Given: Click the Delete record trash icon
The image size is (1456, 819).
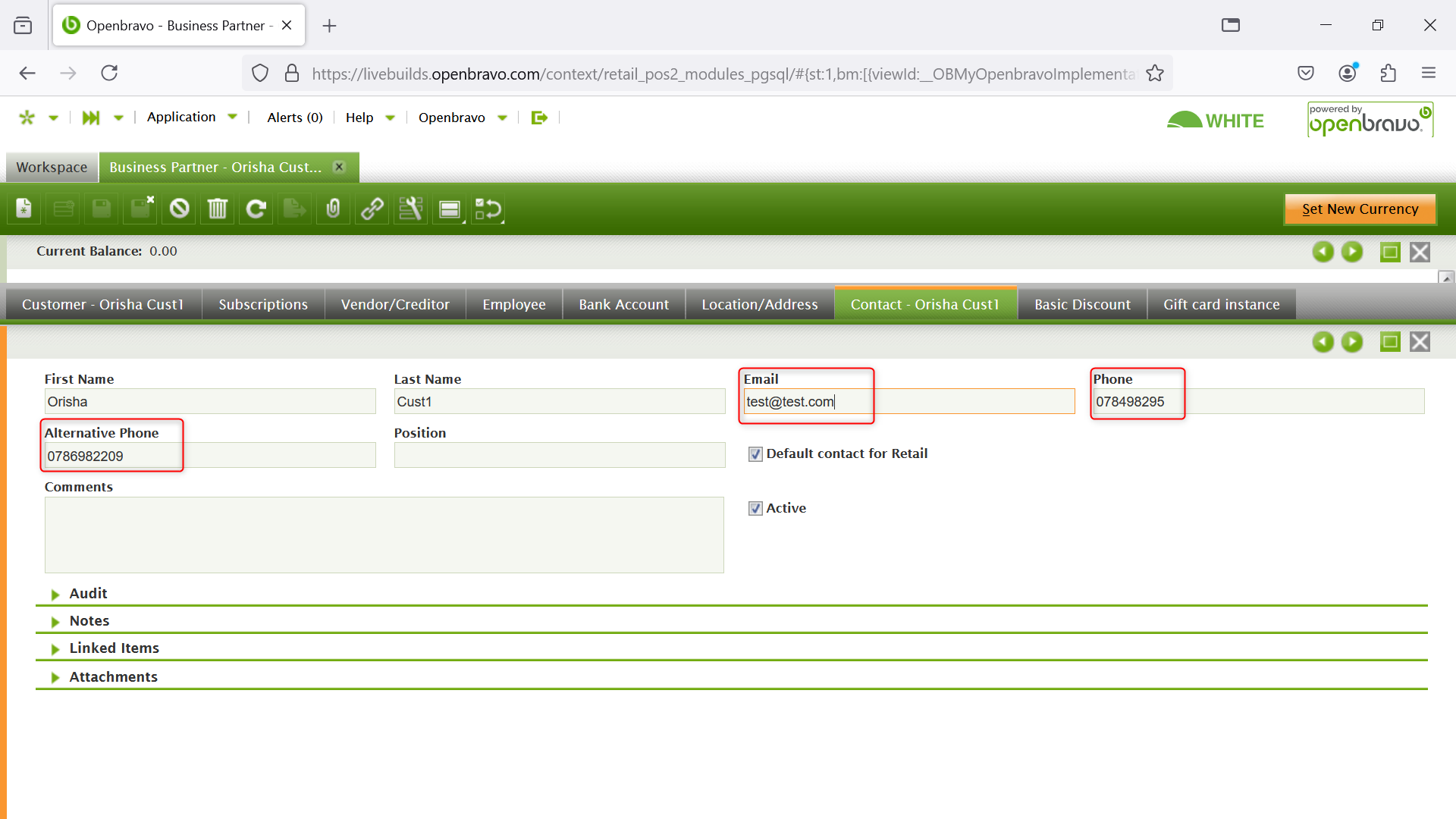Looking at the screenshot, I should coord(218,209).
